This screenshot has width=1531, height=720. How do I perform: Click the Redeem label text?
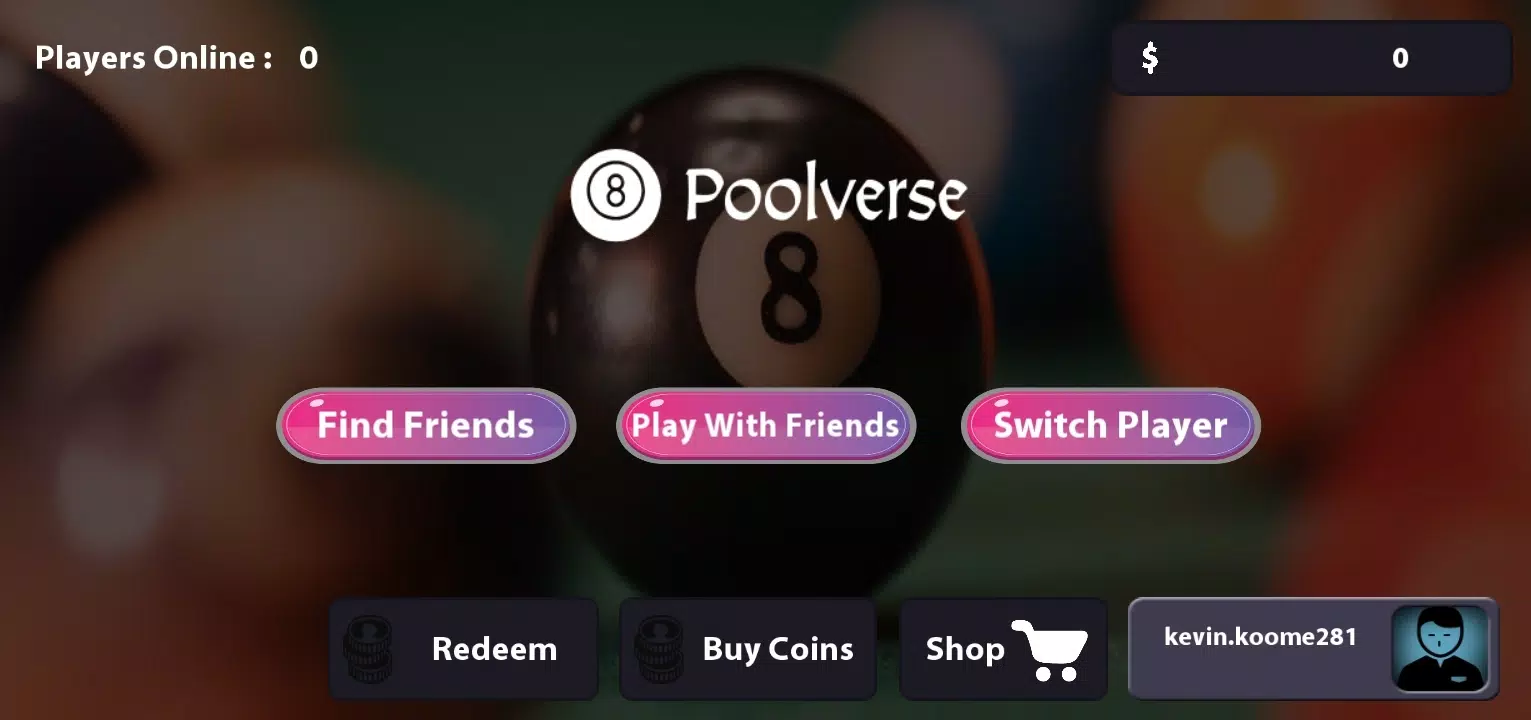coord(494,649)
